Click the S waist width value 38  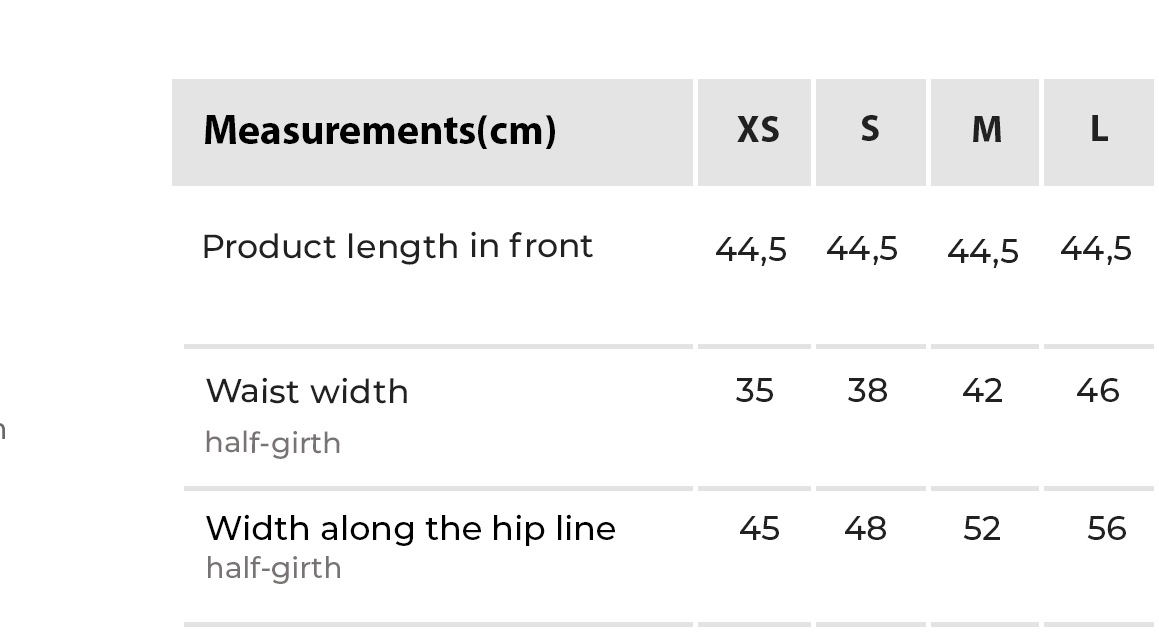pos(867,391)
